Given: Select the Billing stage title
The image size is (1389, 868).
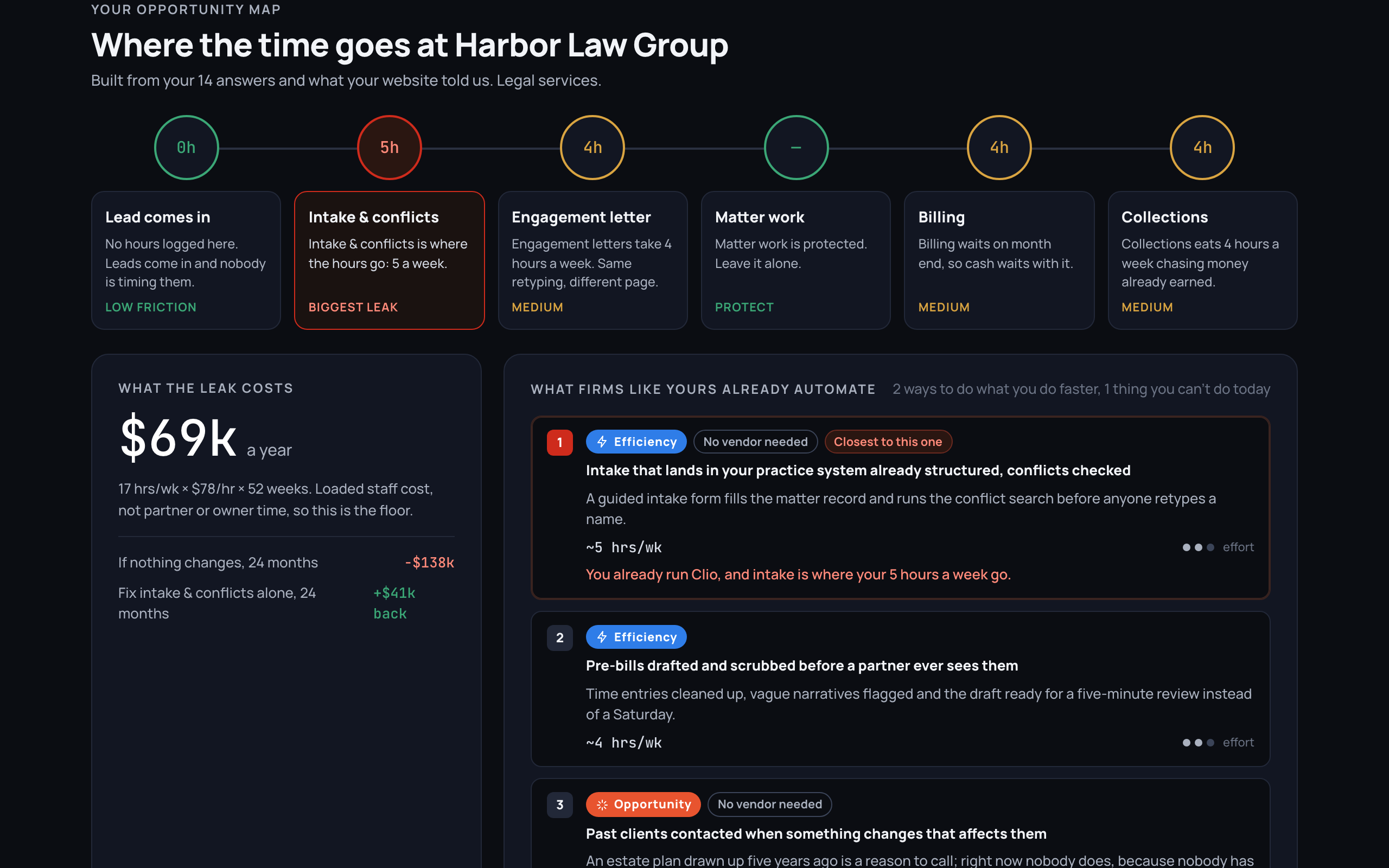Looking at the screenshot, I should pos(941,217).
